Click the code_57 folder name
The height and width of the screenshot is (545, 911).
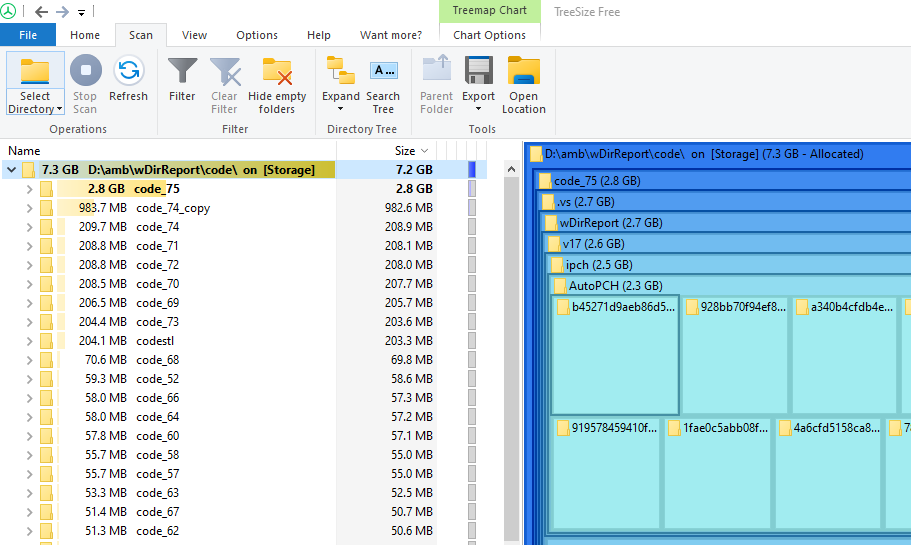[157, 474]
